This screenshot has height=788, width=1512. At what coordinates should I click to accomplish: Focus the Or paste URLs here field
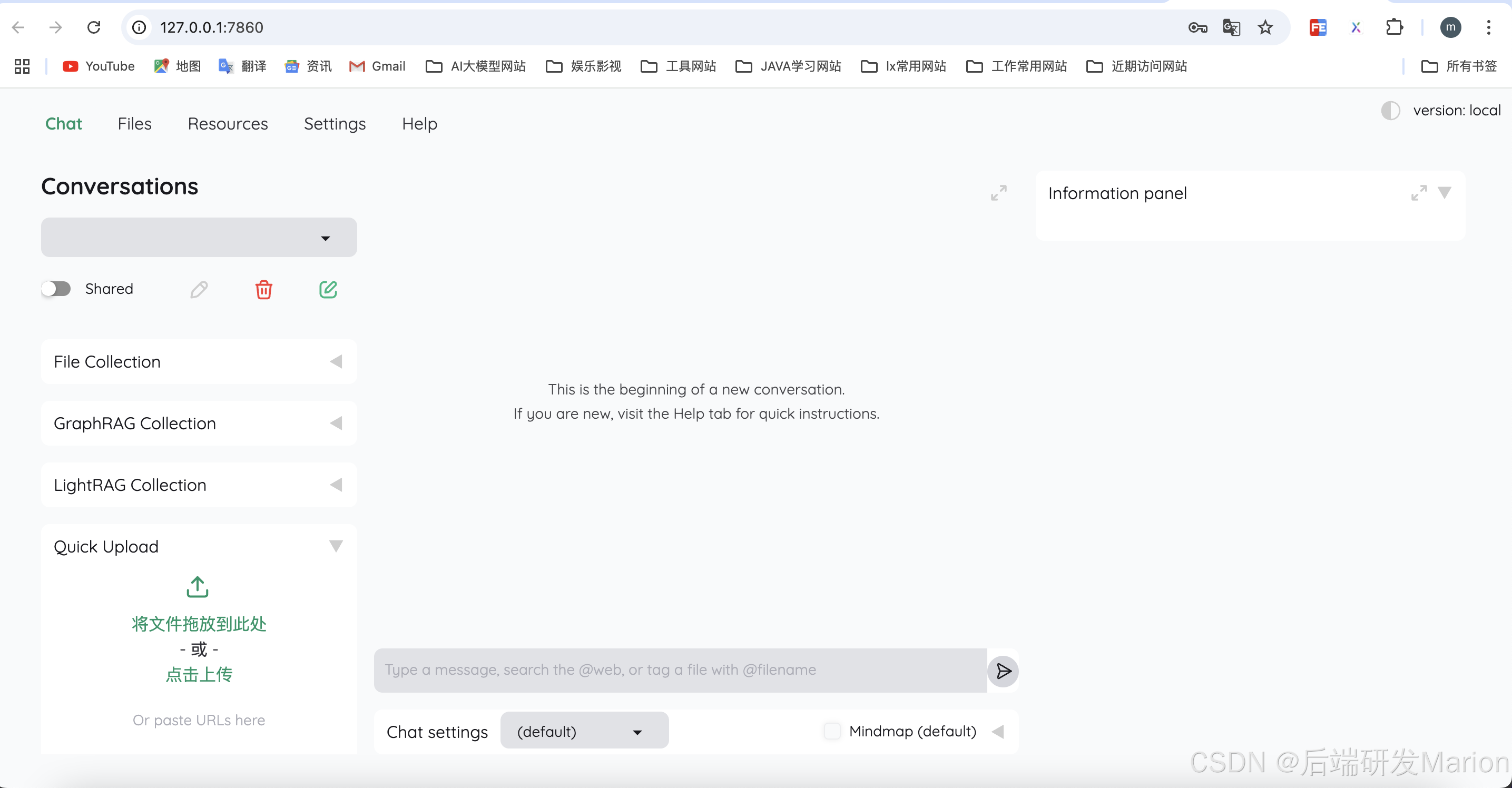tap(199, 720)
